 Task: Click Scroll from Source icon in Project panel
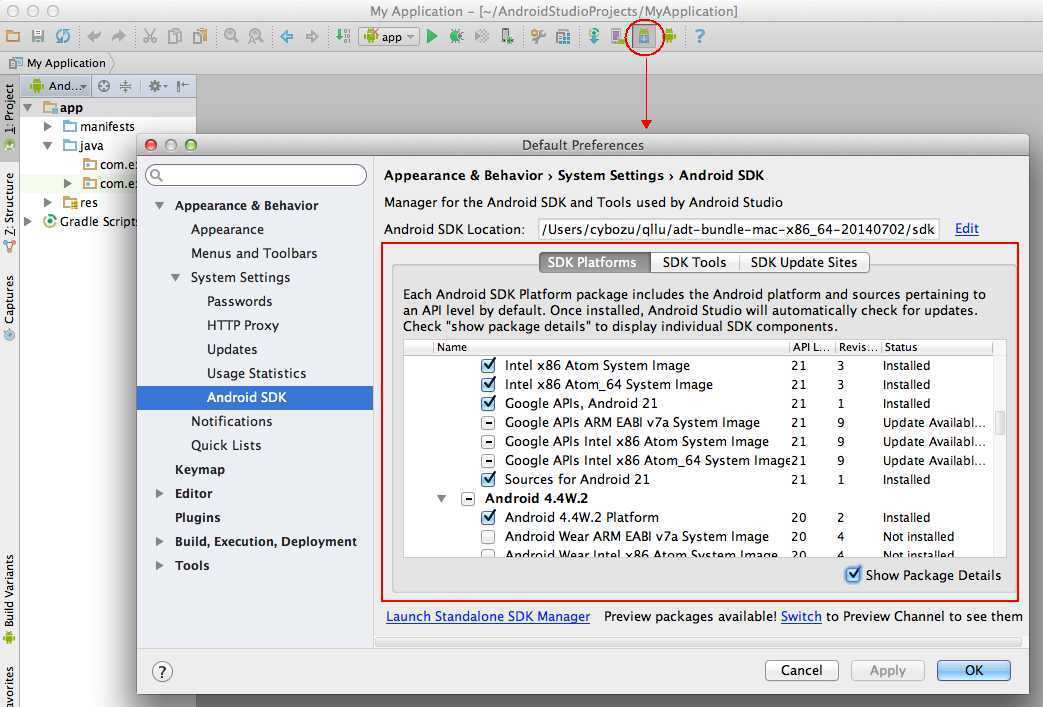click(x=104, y=86)
